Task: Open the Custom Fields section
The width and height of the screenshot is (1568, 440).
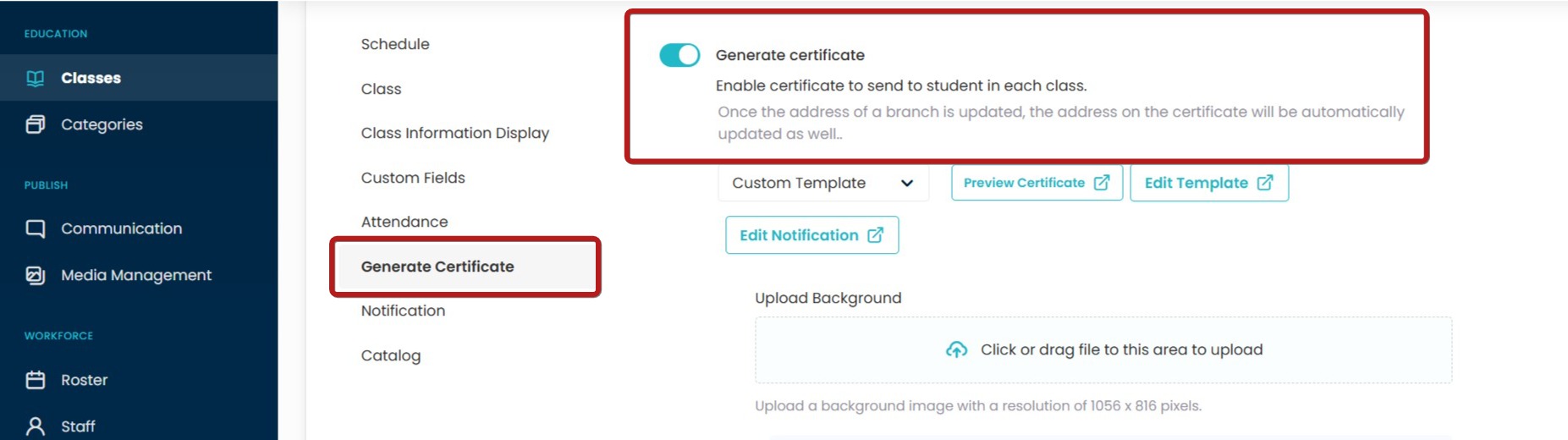Action: 413,178
